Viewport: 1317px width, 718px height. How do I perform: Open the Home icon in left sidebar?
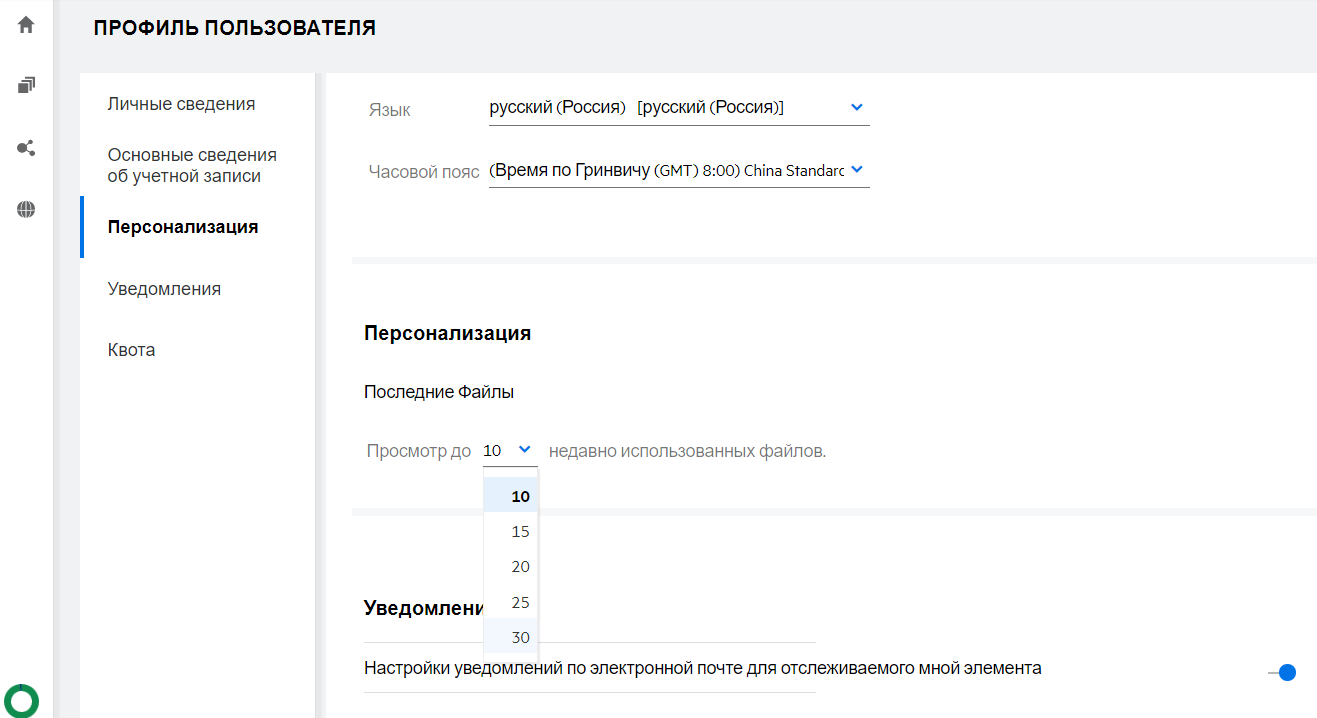(x=26, y=25)
